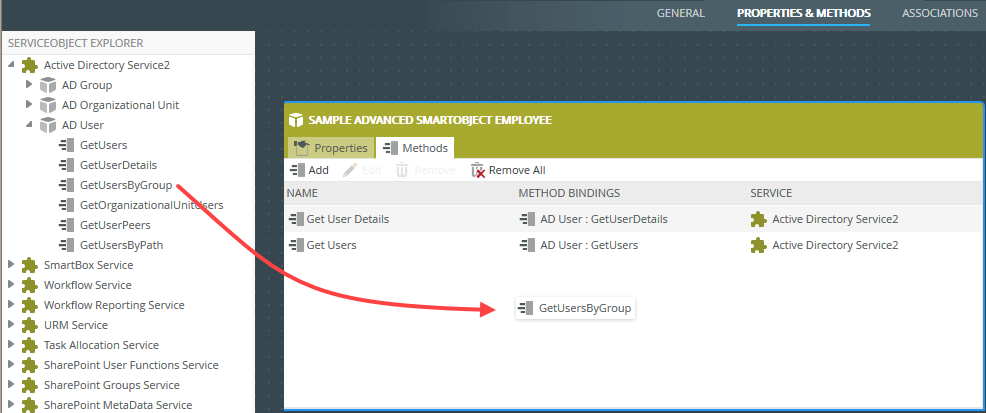Image resolution: width=986 pixels, height=413 pixels.
Task: Select the Get Users method row
Action: click(331, 245)
